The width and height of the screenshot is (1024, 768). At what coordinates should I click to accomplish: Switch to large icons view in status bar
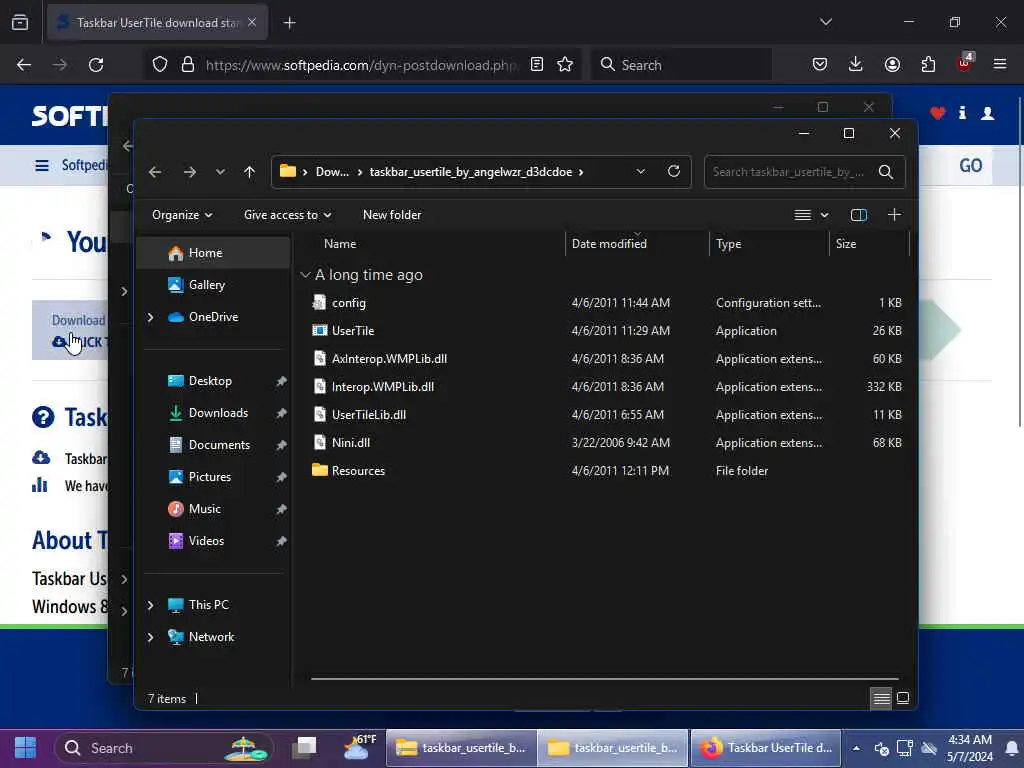click(903, 699)
